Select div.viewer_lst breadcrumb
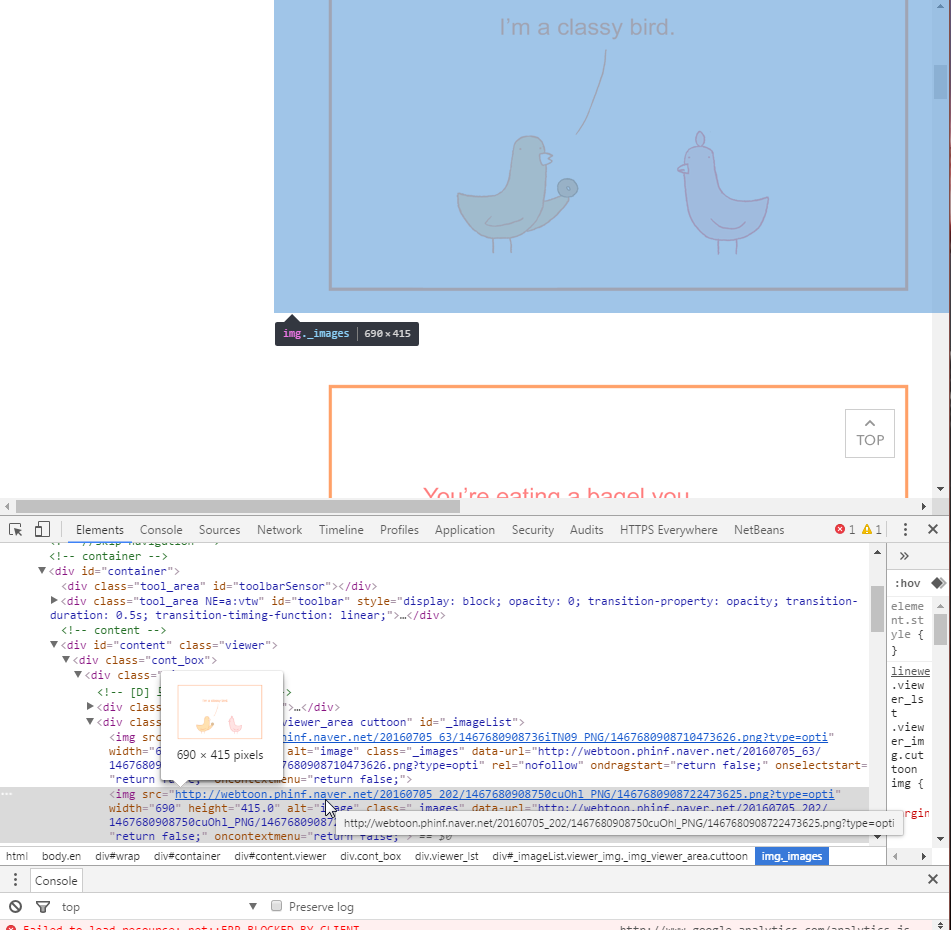 point(446,856)
